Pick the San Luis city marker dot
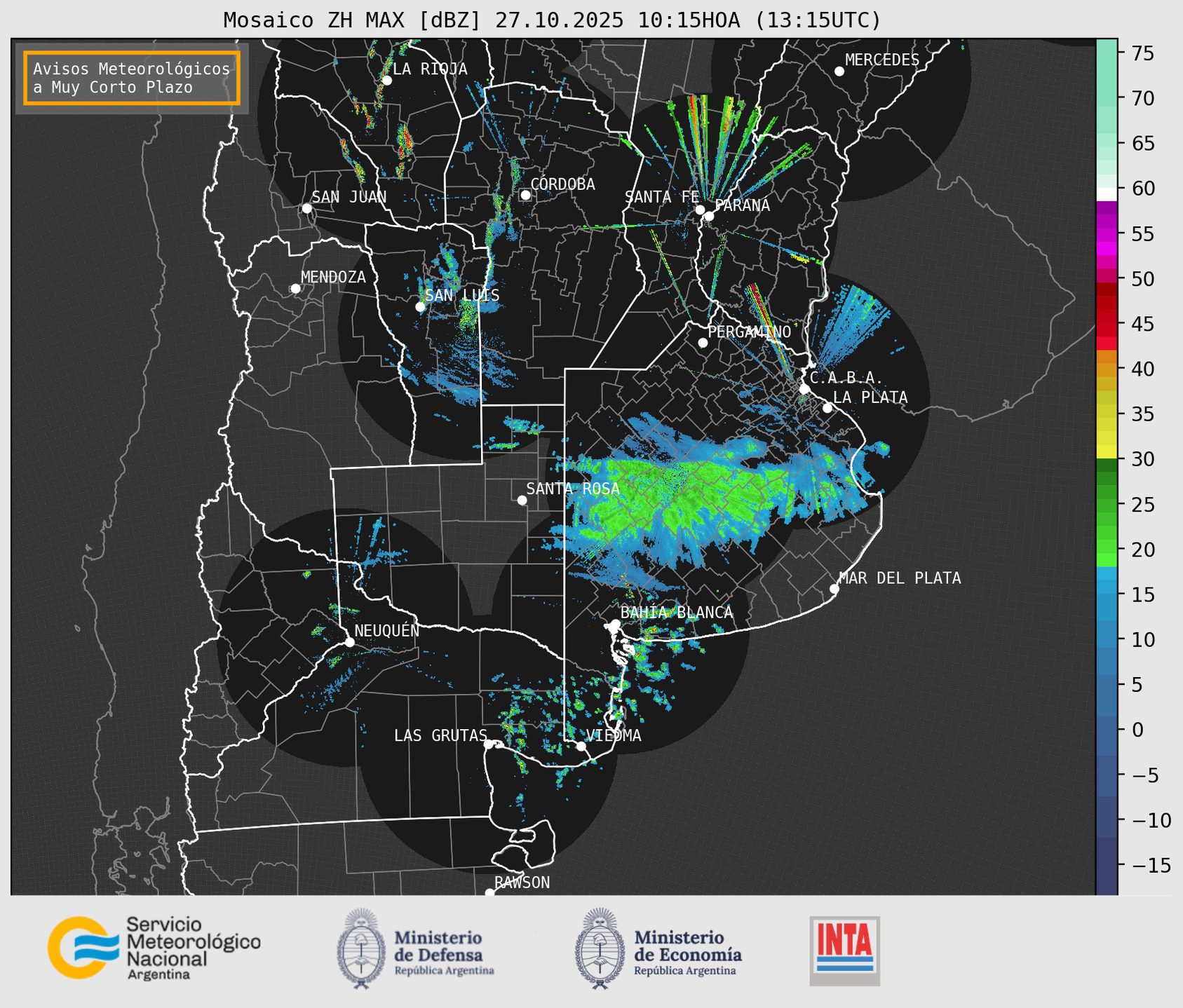 click(420, 307)
